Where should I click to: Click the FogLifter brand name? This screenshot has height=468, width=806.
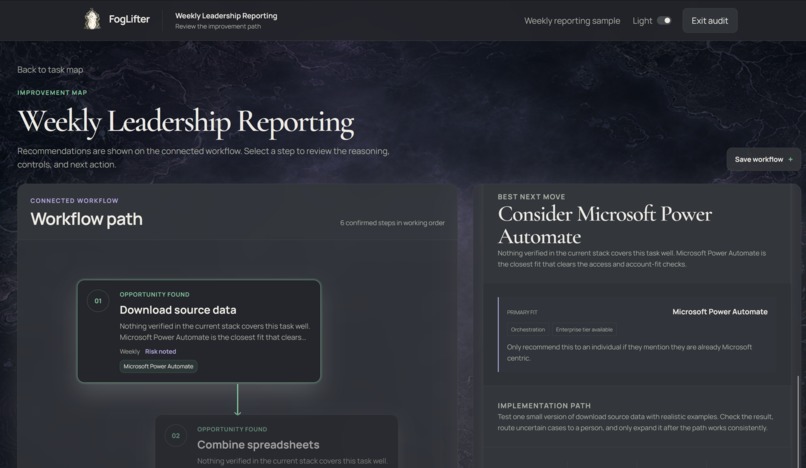click(x=129, y=20)
